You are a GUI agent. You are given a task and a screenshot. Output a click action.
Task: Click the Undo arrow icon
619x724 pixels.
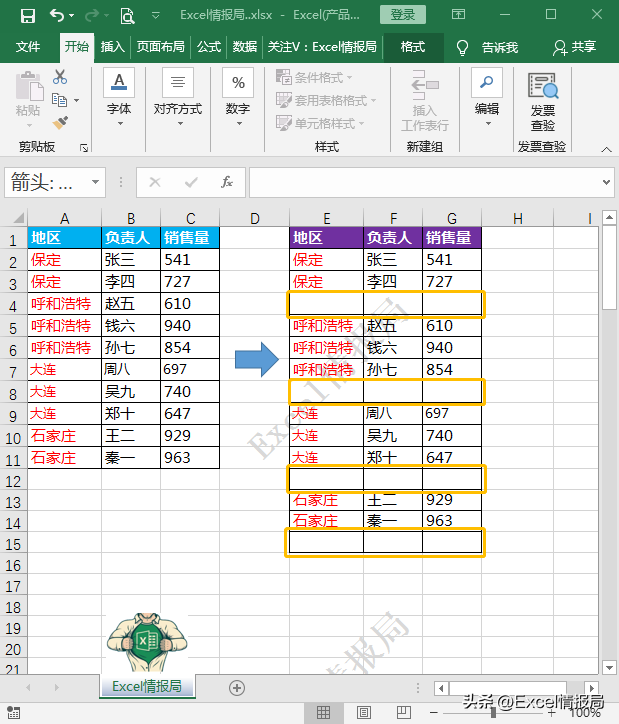[x=56, y=15]
